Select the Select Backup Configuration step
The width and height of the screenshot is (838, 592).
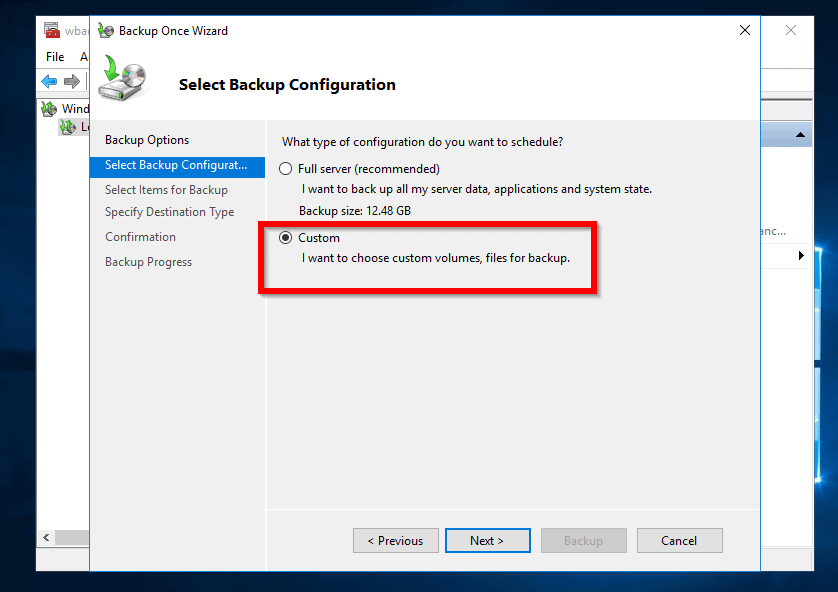point(176,165)
